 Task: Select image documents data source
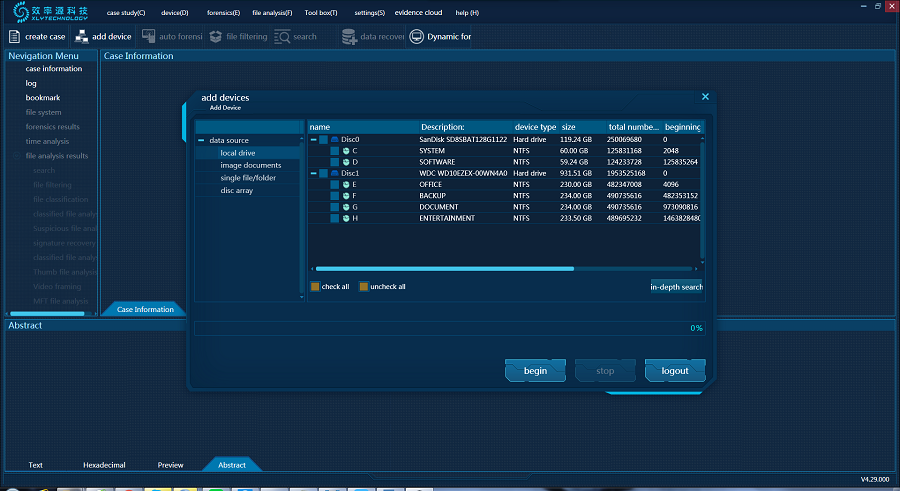tap(250, 165)
